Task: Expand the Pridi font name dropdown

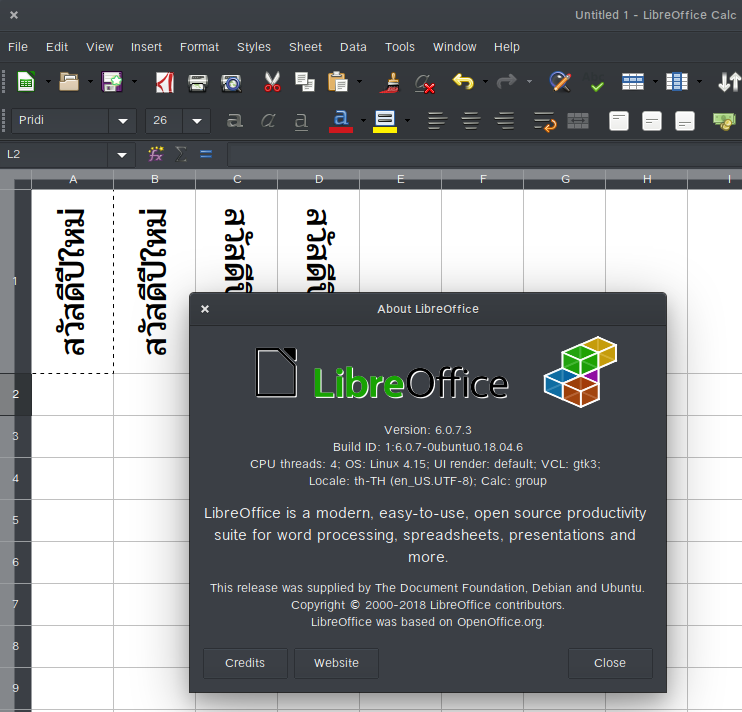Action: point(123,121)
